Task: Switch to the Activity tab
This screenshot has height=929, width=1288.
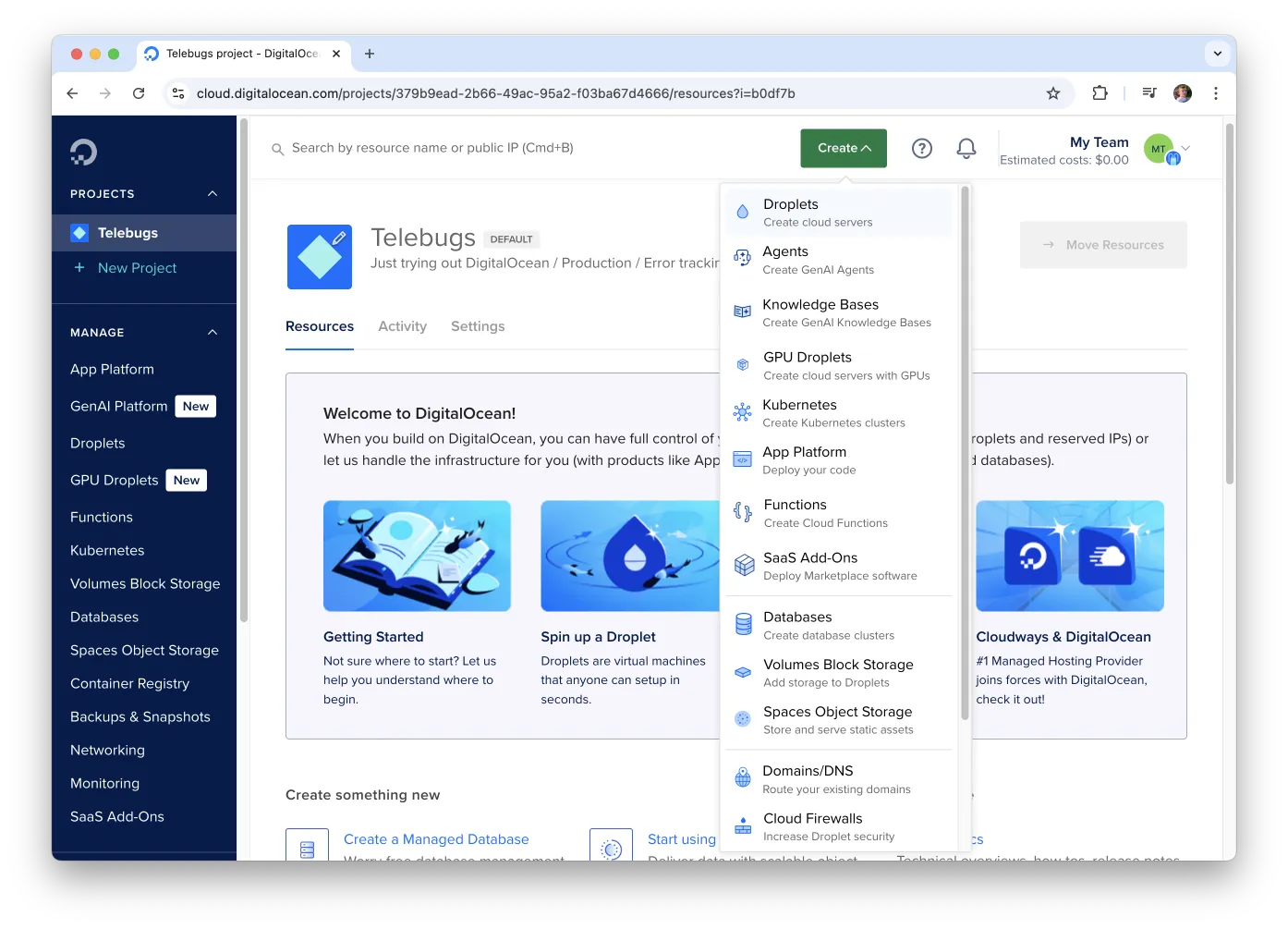Action: coord(402,325)
